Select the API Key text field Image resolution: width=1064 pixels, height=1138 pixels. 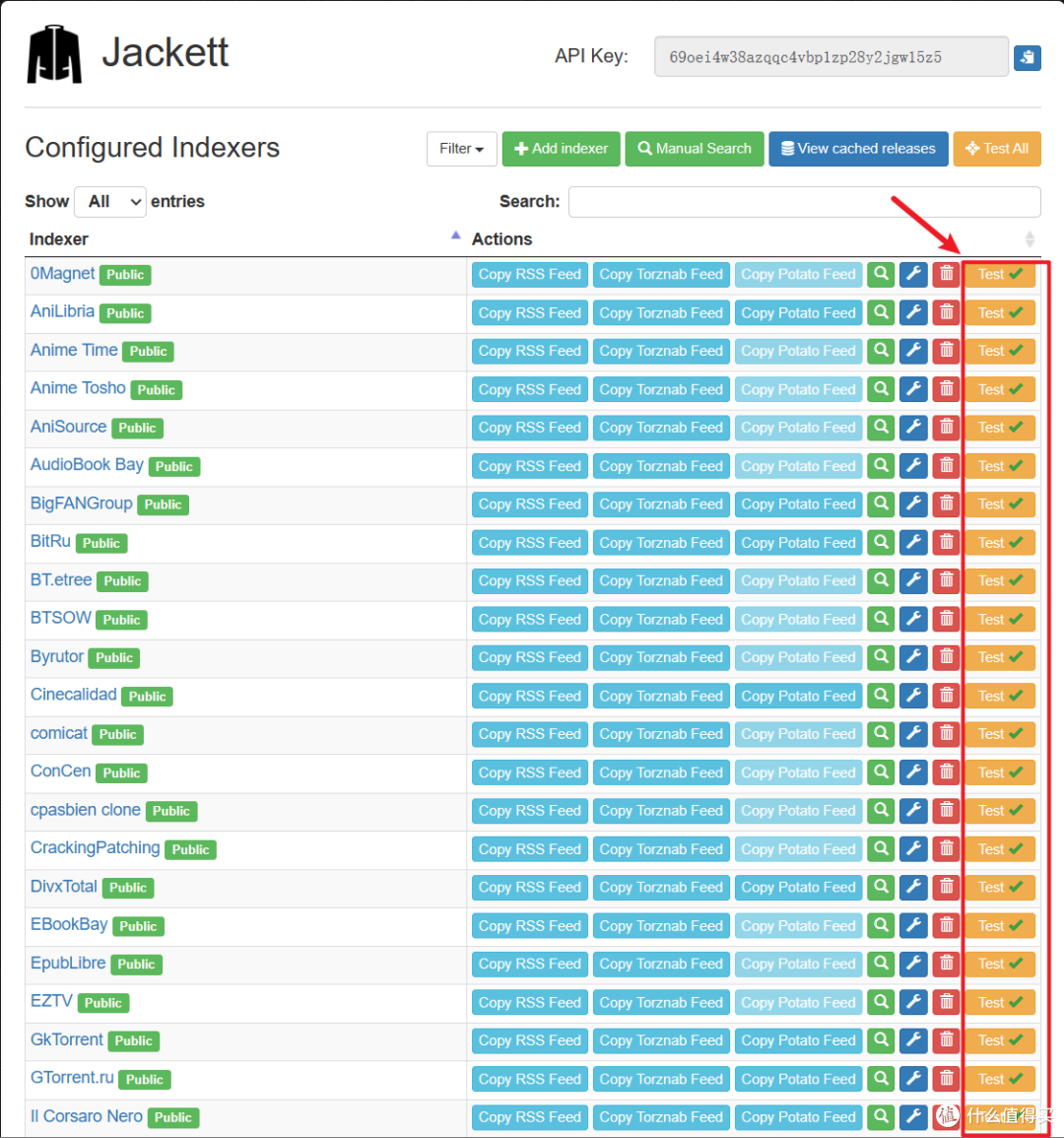pos(831,56)
